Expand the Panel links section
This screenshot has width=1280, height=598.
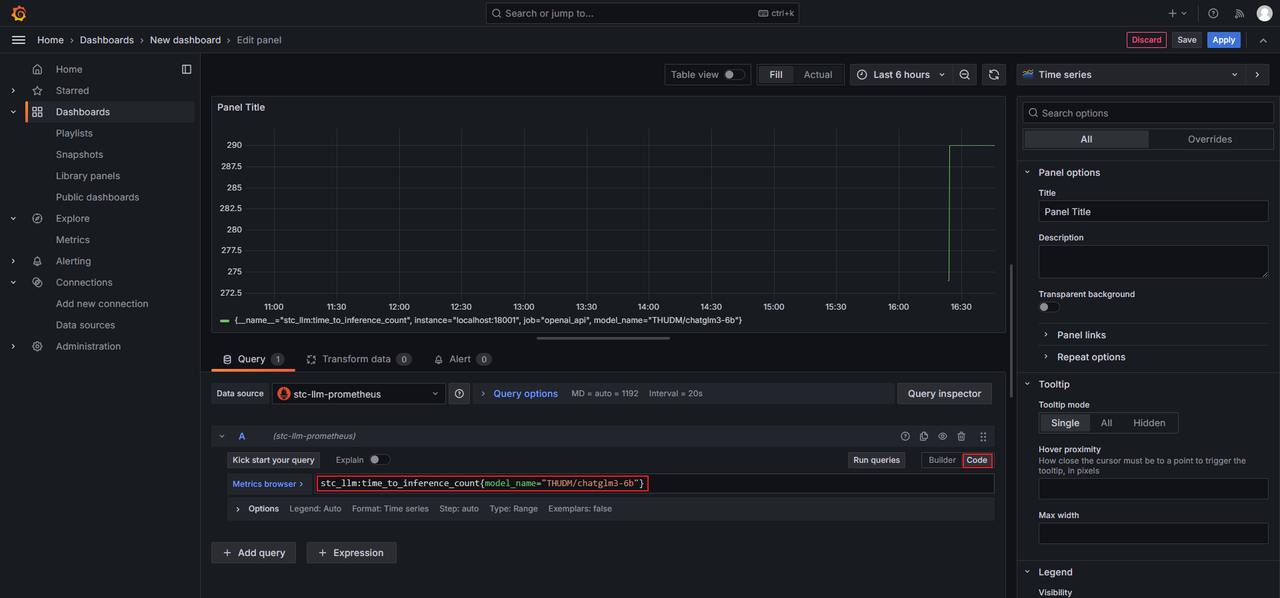(1081, 335)
